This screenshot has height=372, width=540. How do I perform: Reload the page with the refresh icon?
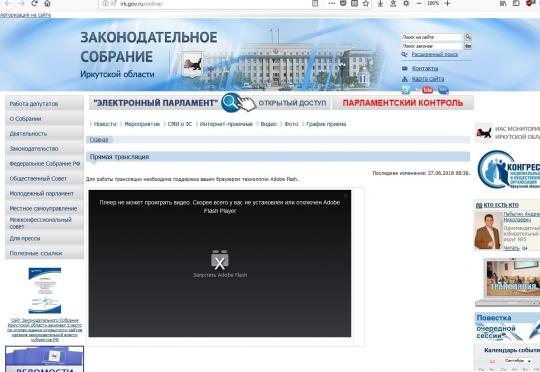[x=34, y=3]
